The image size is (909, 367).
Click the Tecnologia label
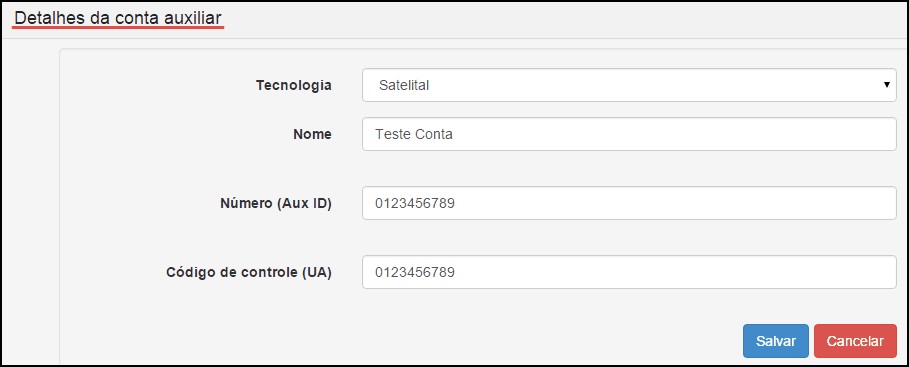[x=294, y=85]
